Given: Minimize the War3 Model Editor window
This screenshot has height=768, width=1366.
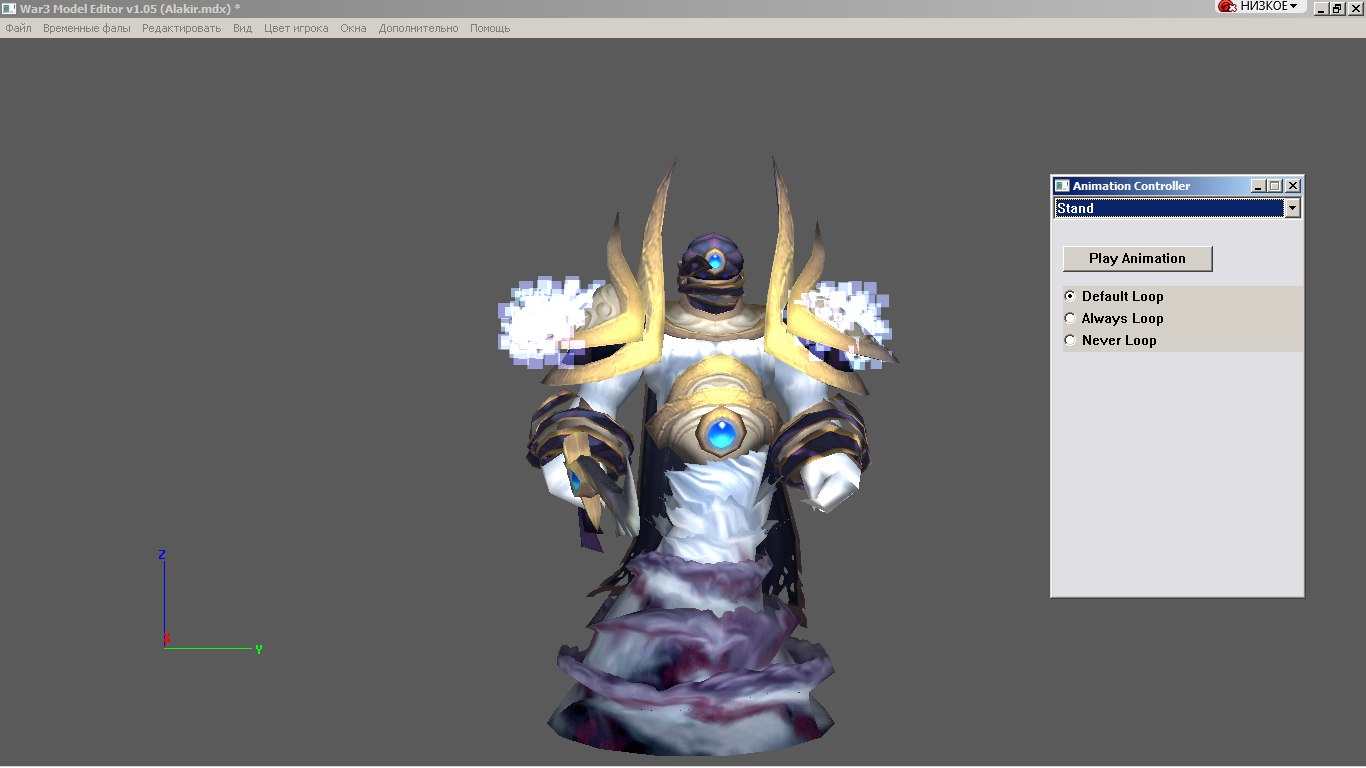Looking at the screenshot, I should [x=1321, y=8].
